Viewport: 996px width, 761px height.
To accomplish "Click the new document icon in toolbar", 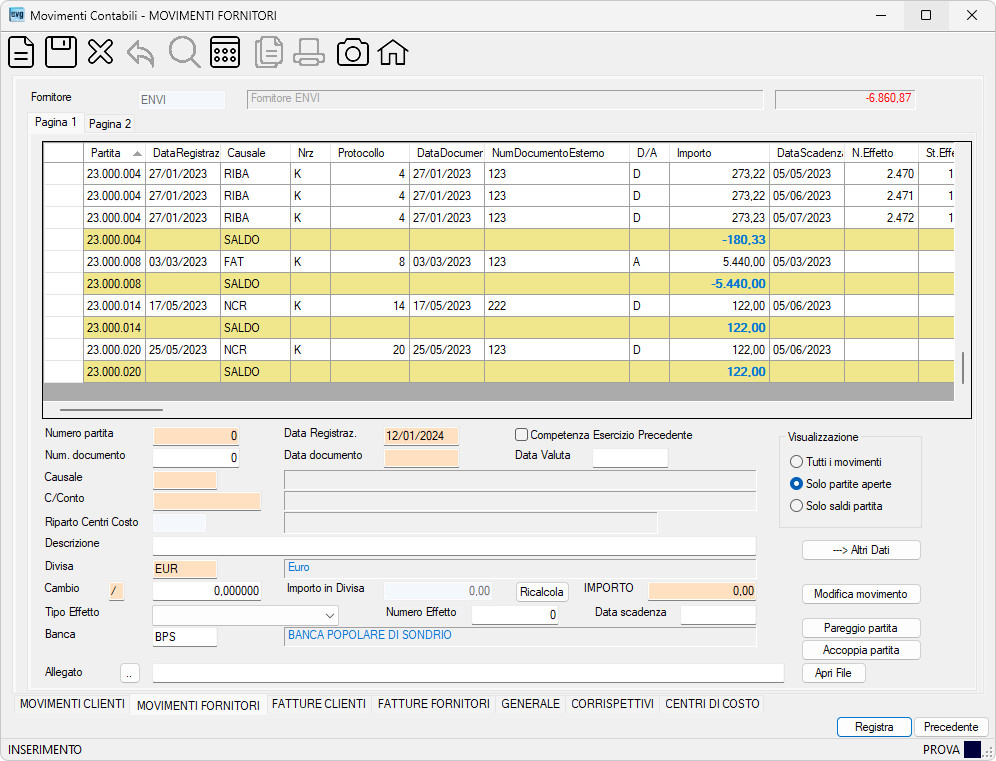I will coord(21,52).
